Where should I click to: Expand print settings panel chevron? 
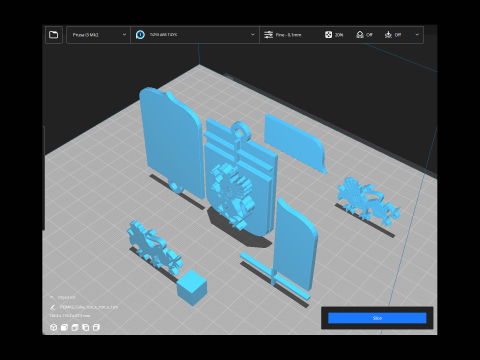(x=417, y=35)
